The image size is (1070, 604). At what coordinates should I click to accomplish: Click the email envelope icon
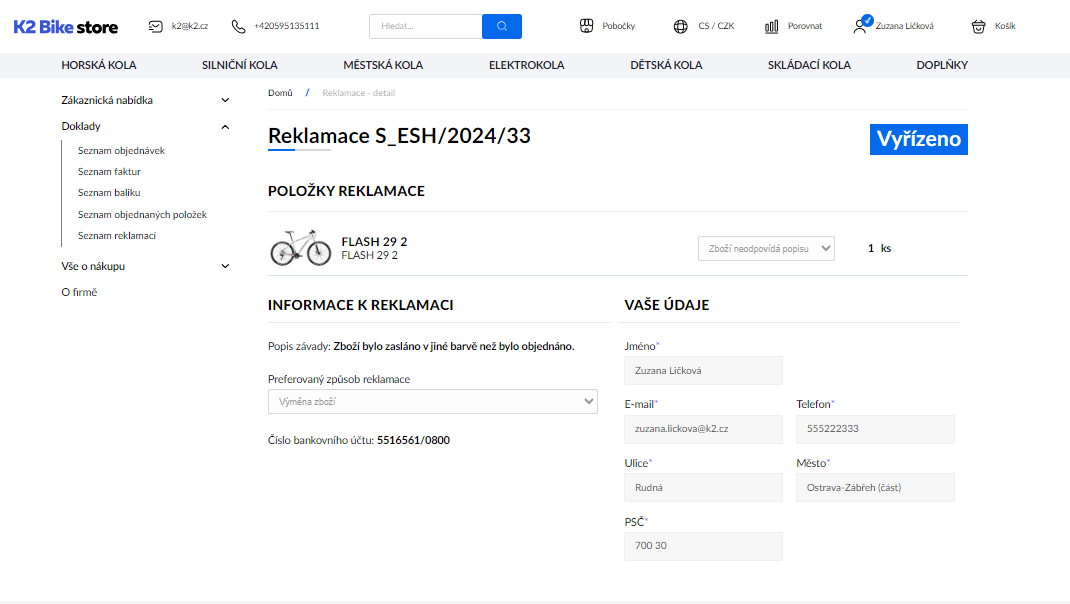[x=155, y=26]
